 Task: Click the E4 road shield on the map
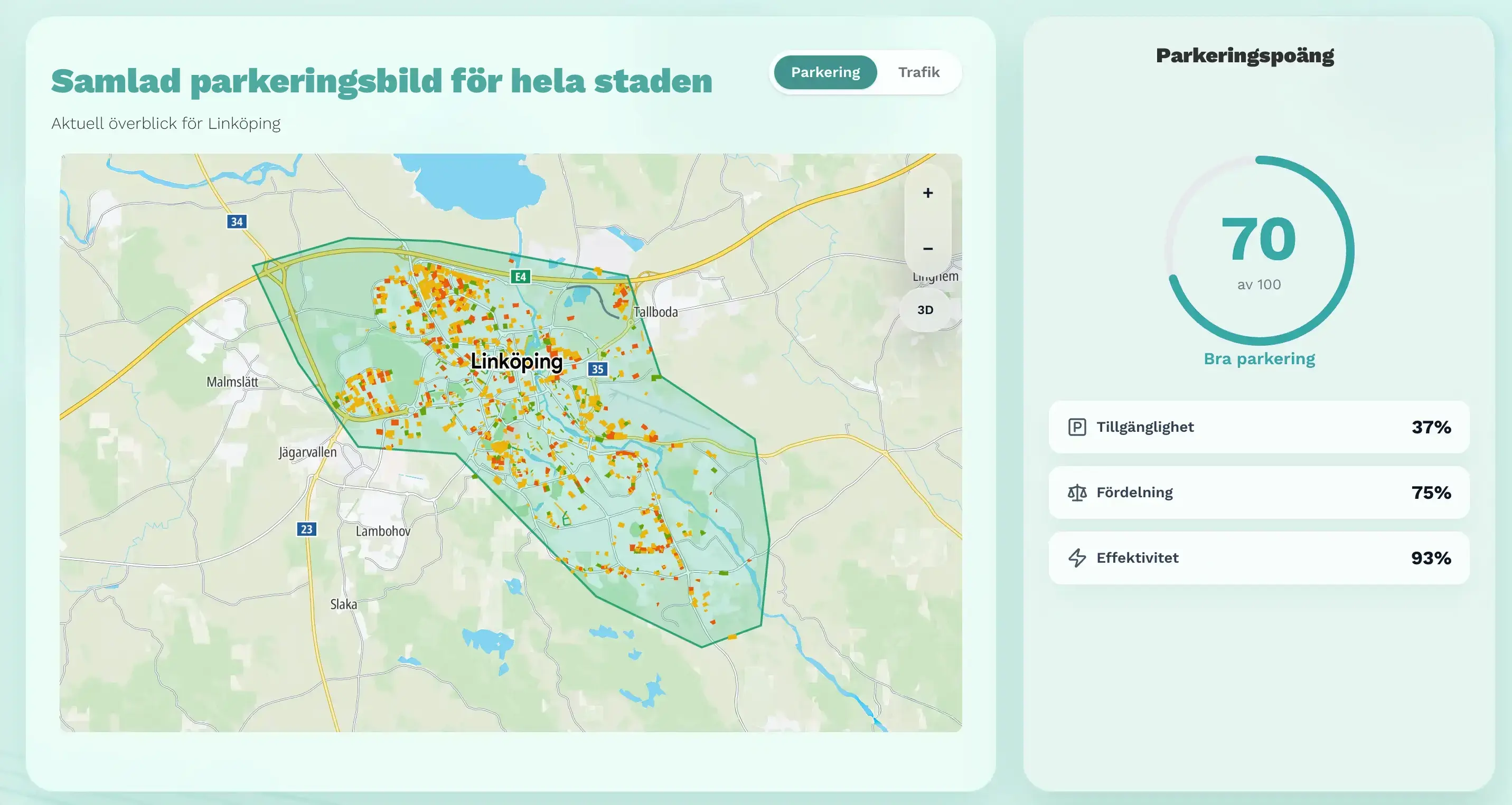pyautogui.click(x=521, y=276)
